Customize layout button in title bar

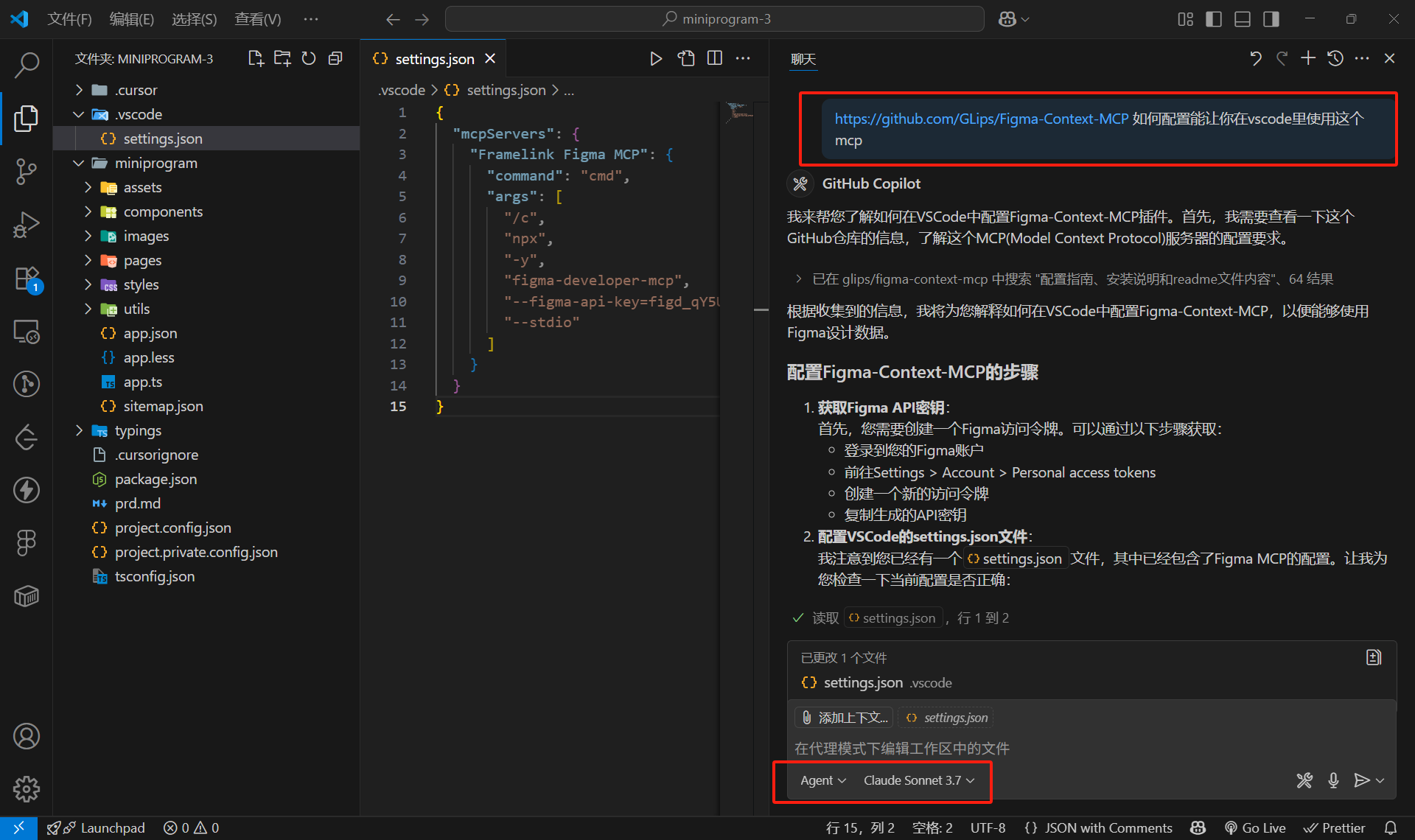tap(1185, 19)
